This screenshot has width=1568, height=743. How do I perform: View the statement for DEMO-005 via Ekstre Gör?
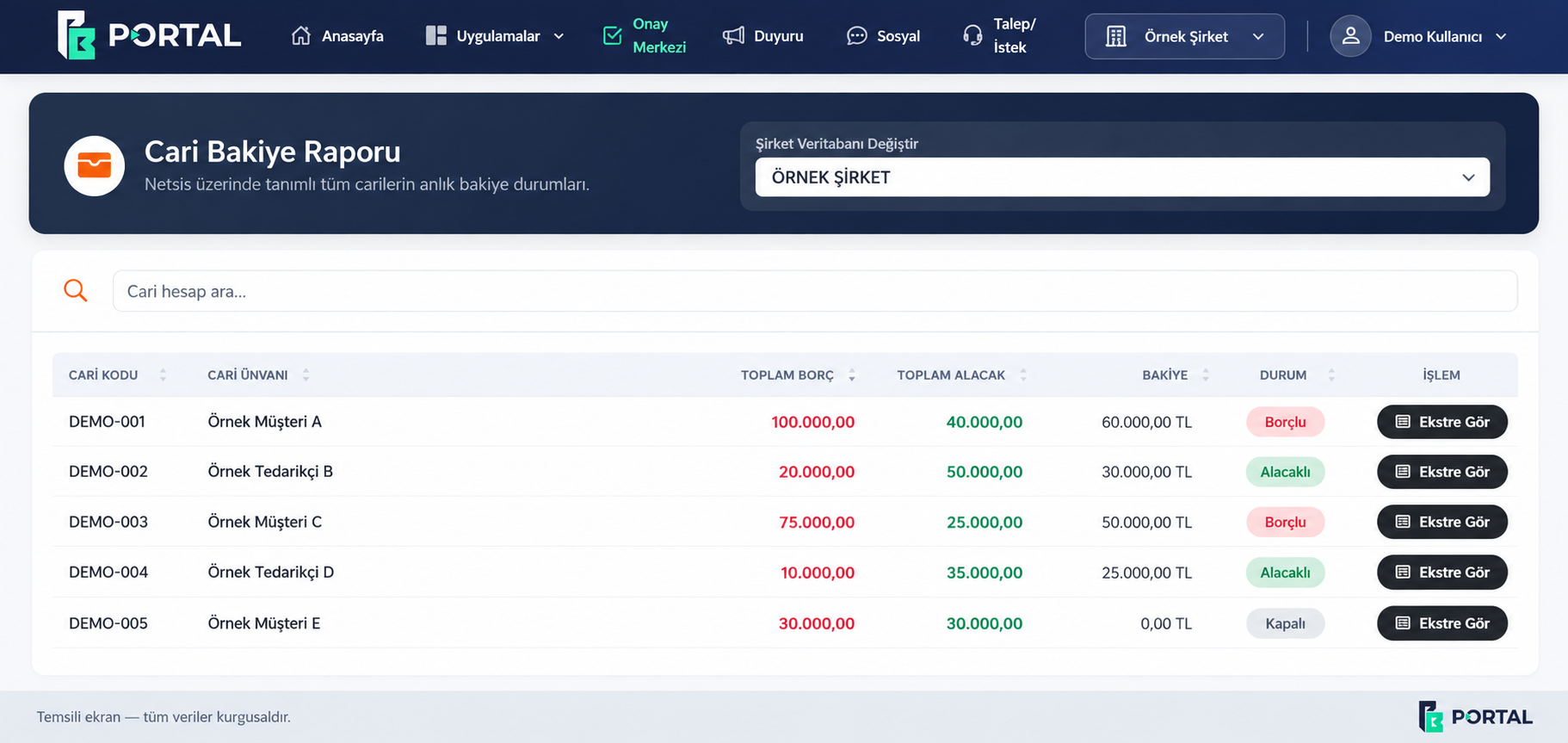coord(1442,623)
